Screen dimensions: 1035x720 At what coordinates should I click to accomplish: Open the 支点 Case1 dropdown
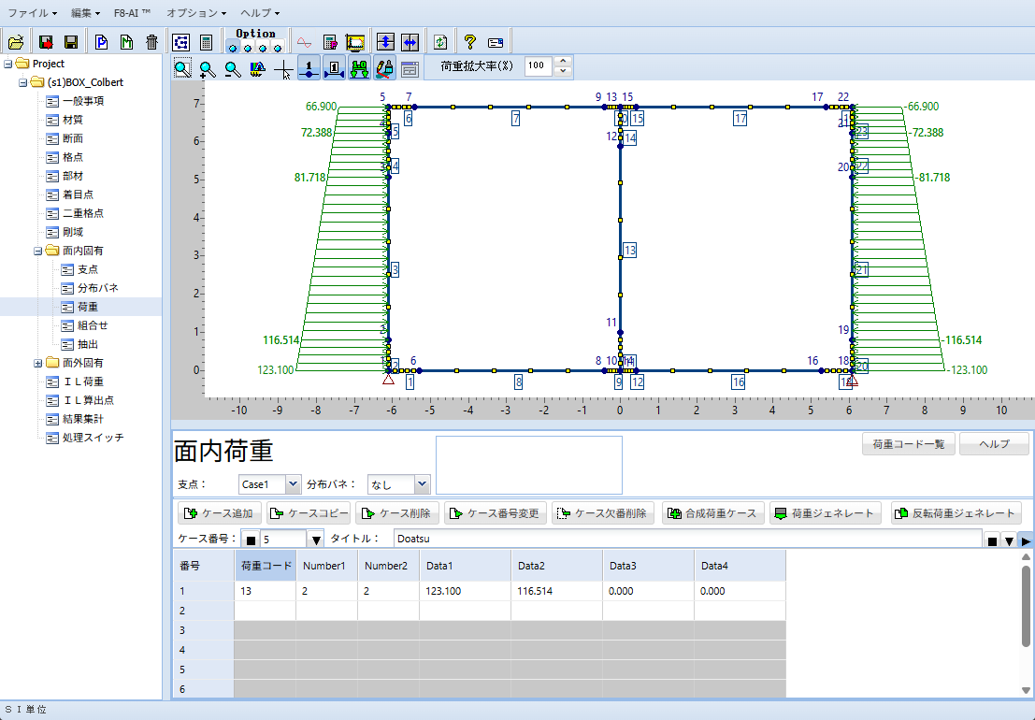click(292, 484)
